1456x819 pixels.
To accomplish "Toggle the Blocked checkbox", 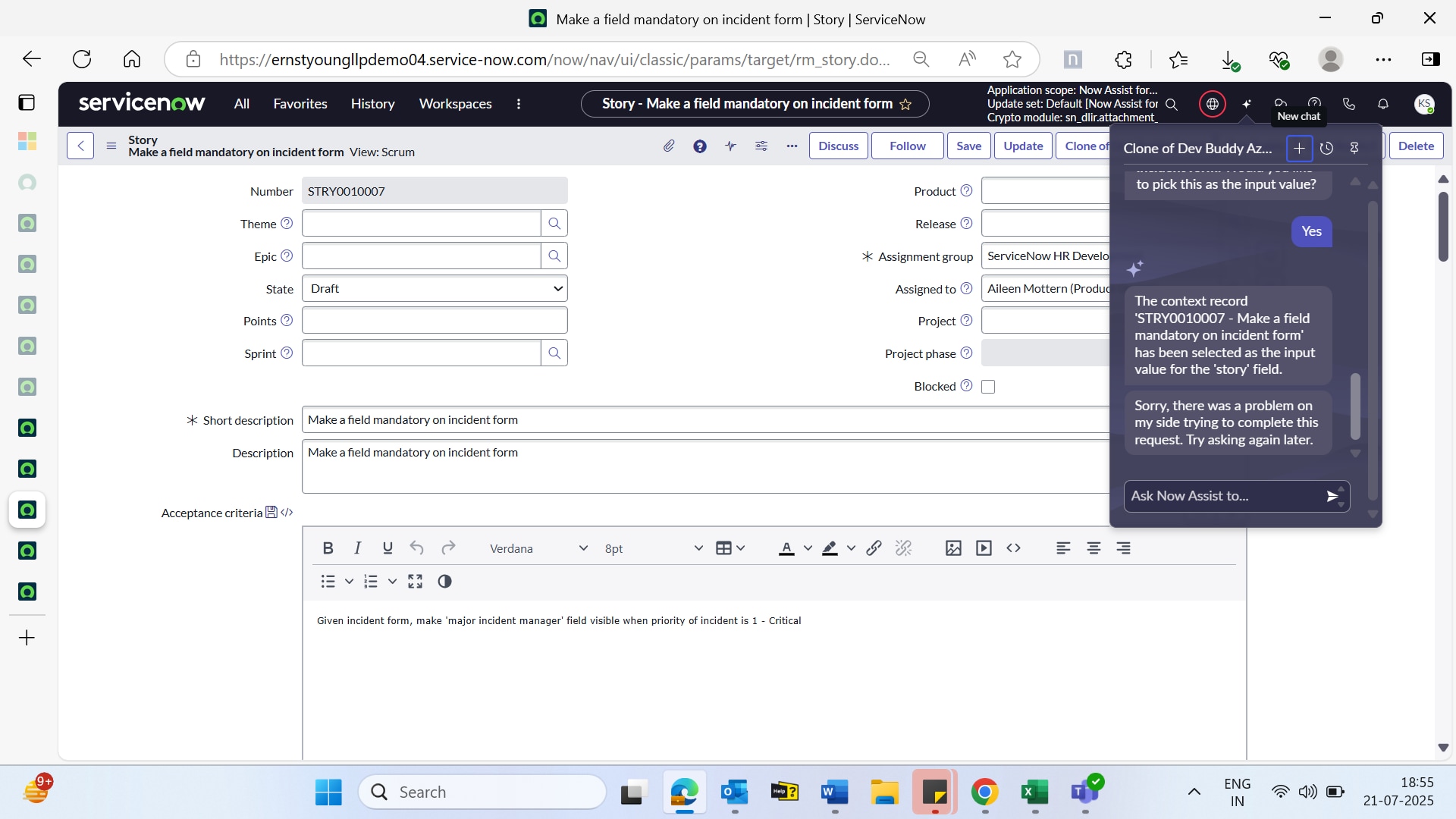I will 988,387.
